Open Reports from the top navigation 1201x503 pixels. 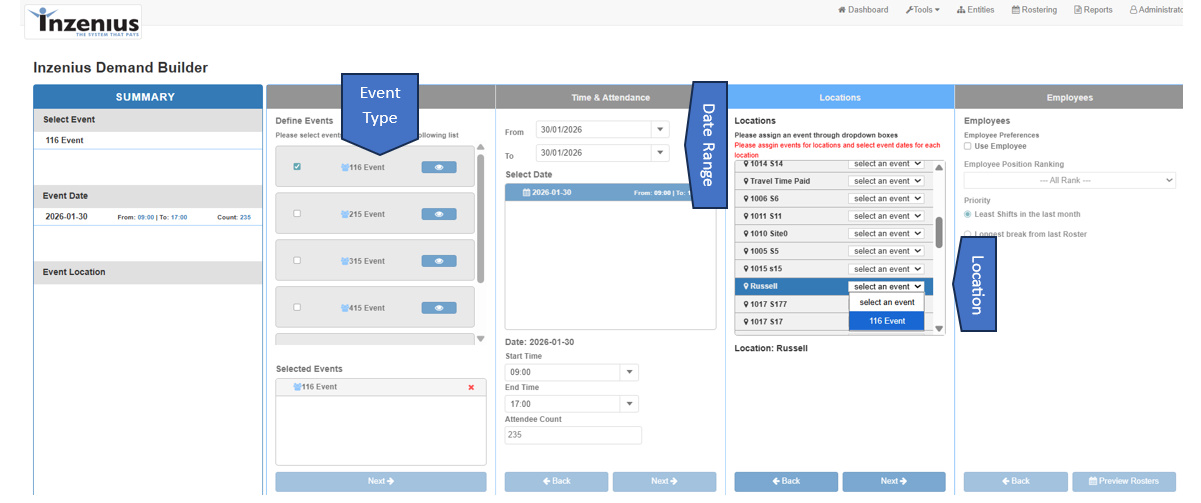click(1093, 10)
